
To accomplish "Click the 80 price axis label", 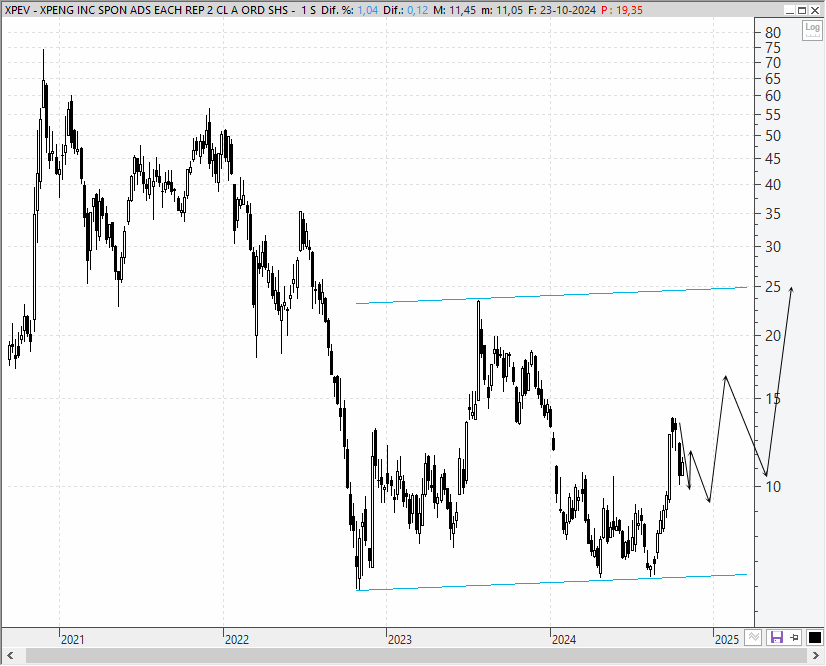I will [x=773, y=33].
